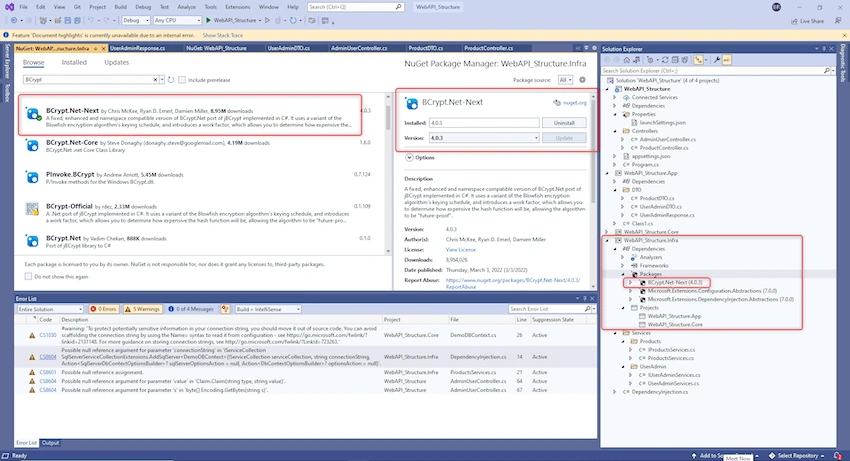This screenshot has width=850, height=461.
Task: Start debugging with green play arrow
Action: click(x=208, y=21)
